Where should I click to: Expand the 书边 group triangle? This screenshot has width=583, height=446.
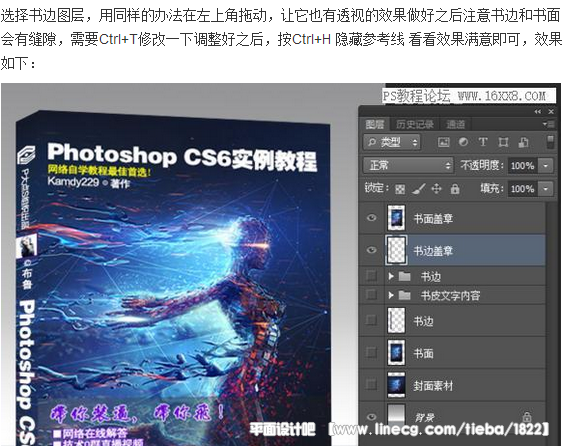(391, 276)
